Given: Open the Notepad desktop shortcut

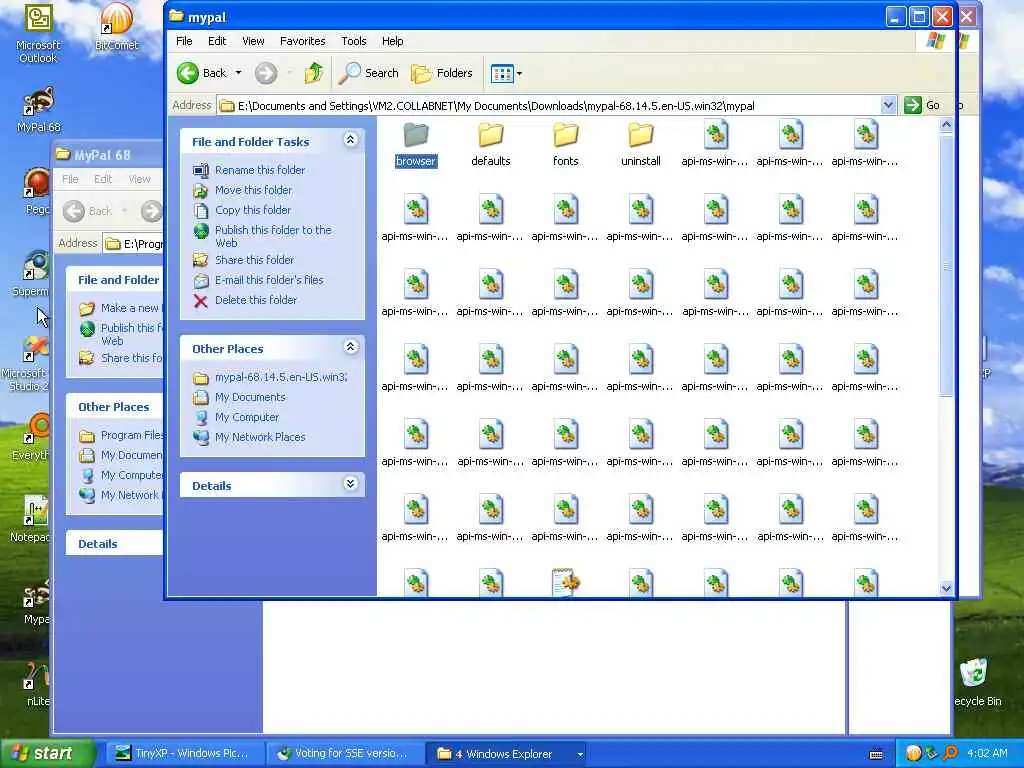Looking at the screenshot, I should [x=30, y=519].
